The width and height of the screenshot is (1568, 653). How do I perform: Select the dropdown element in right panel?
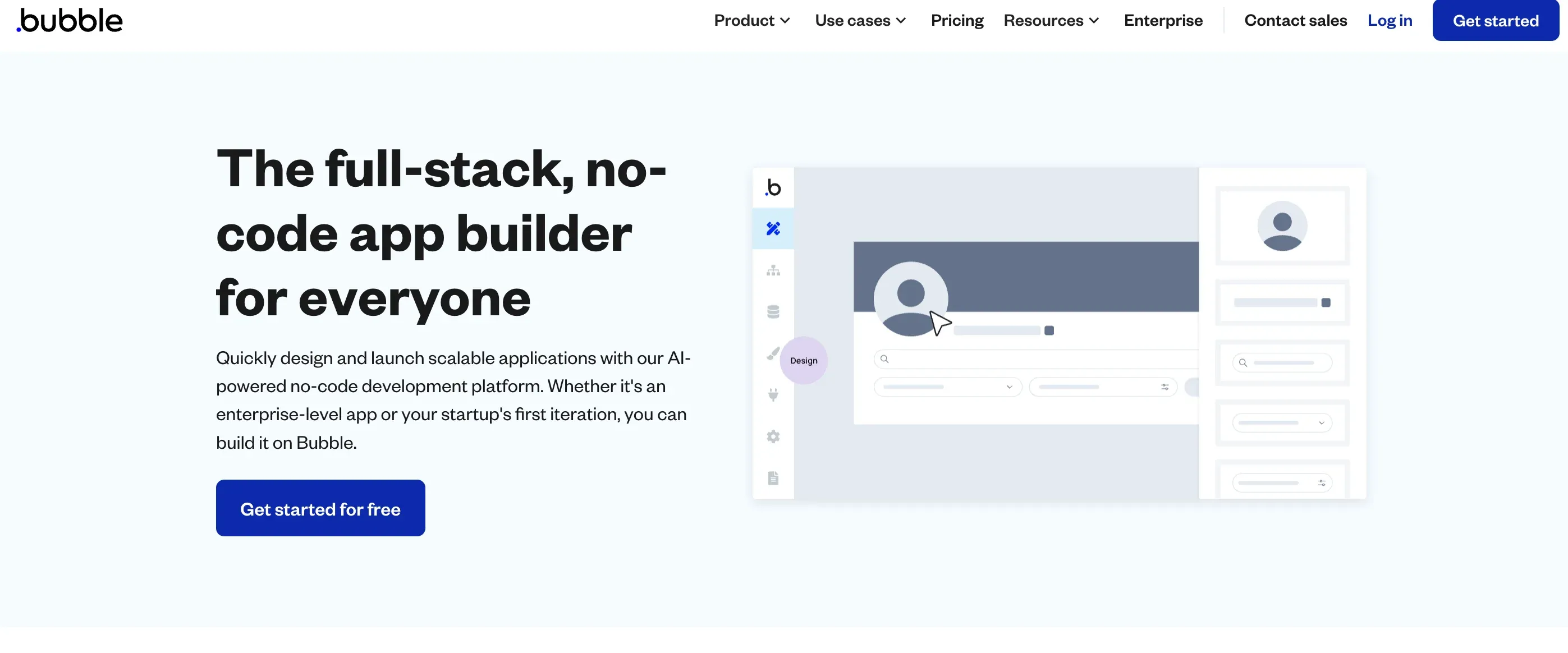[x=1282, y=423]
